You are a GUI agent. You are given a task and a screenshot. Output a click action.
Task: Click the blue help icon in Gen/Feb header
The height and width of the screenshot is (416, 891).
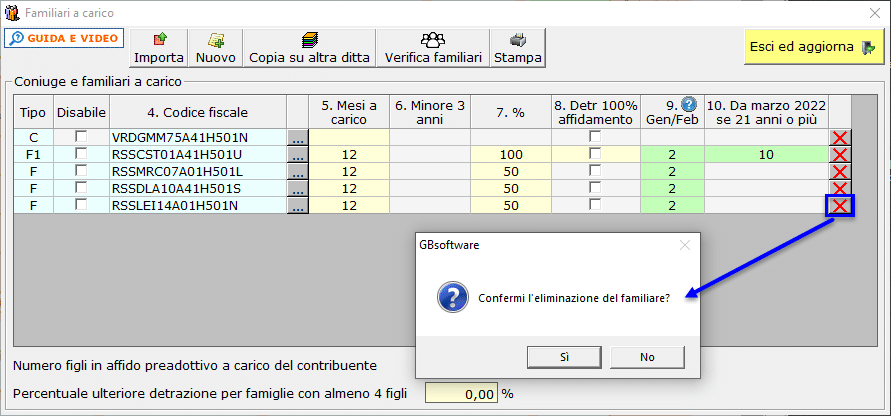[x=689, y=105]
